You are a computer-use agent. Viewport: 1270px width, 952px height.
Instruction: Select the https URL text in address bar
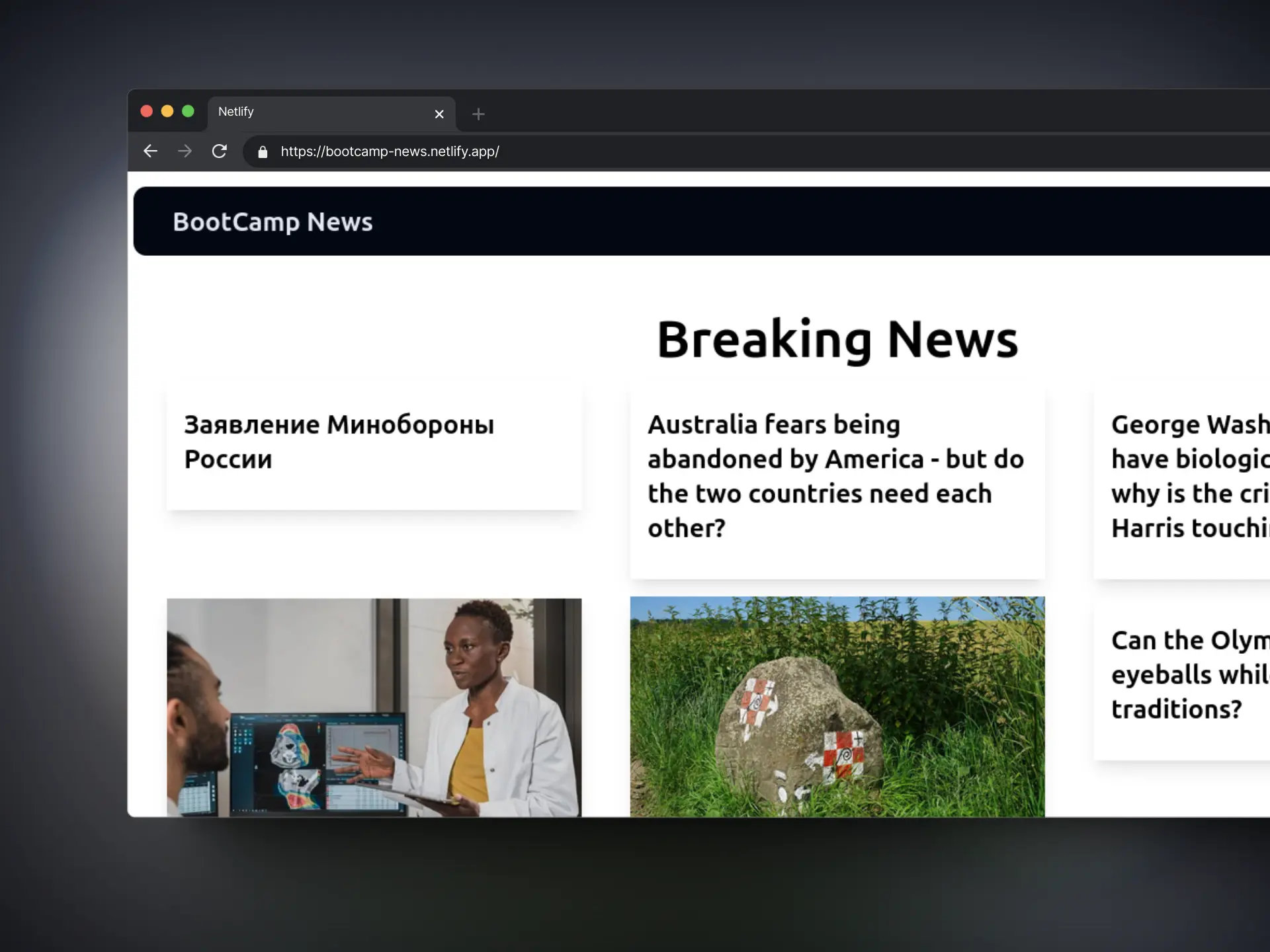click(x=390, y=151)
